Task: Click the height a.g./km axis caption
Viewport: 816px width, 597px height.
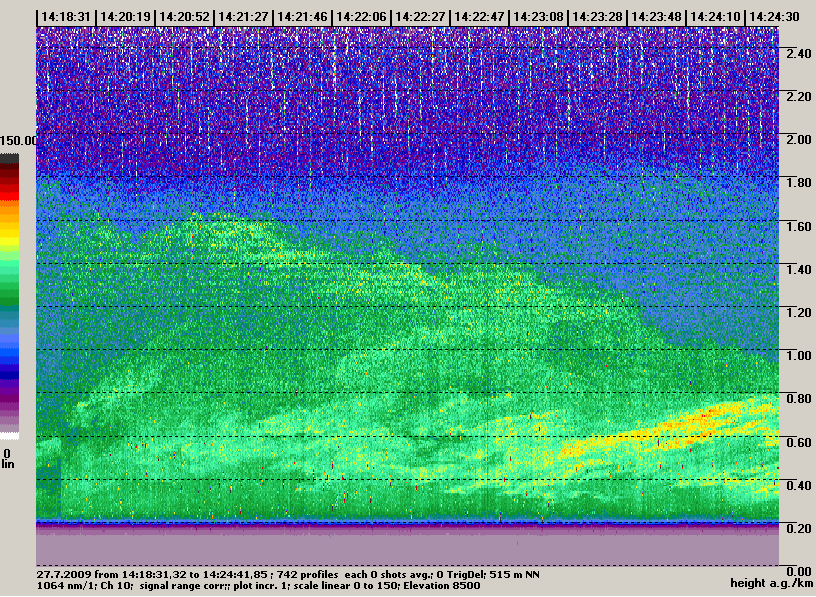Action: coord(772,584)
